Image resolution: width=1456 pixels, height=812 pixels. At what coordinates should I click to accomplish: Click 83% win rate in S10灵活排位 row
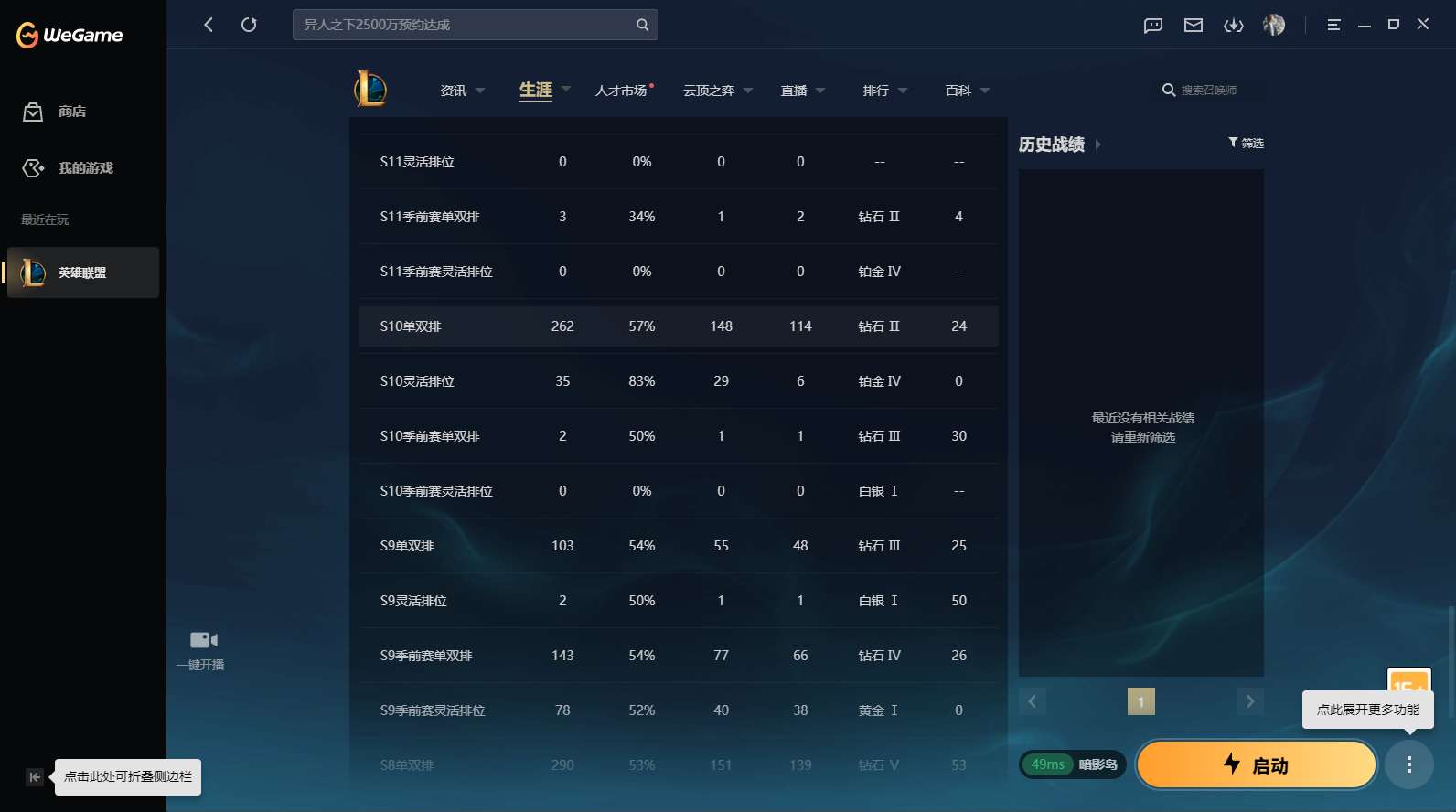point(642,381)
